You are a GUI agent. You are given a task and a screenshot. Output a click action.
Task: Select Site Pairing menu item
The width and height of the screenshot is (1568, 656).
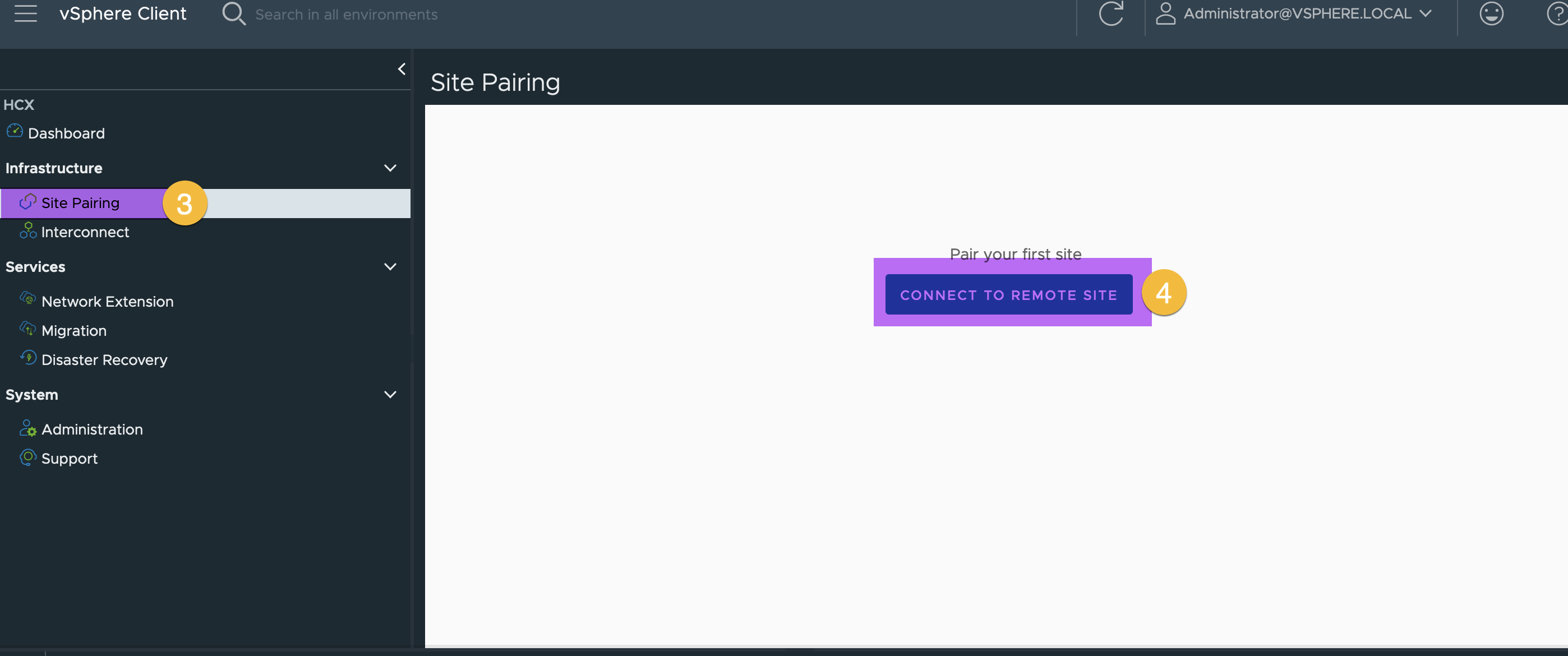click(205, 202)
